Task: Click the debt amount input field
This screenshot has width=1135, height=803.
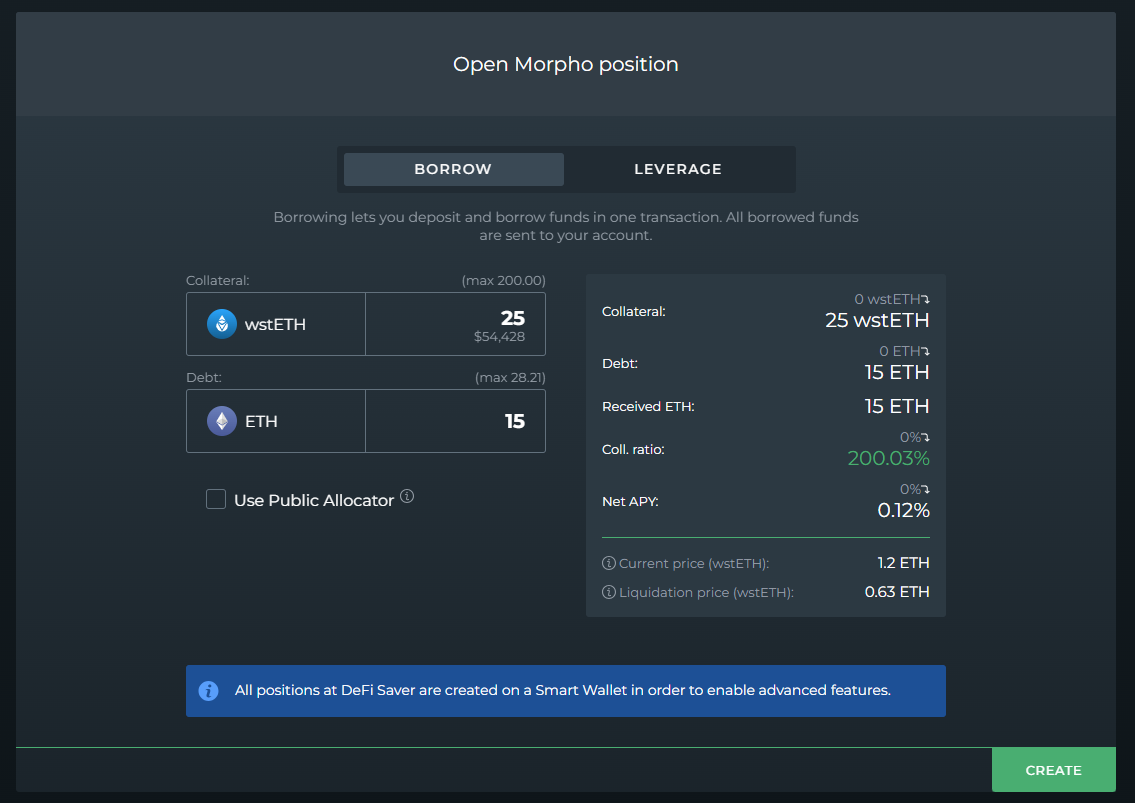Action: coord(455,421)
